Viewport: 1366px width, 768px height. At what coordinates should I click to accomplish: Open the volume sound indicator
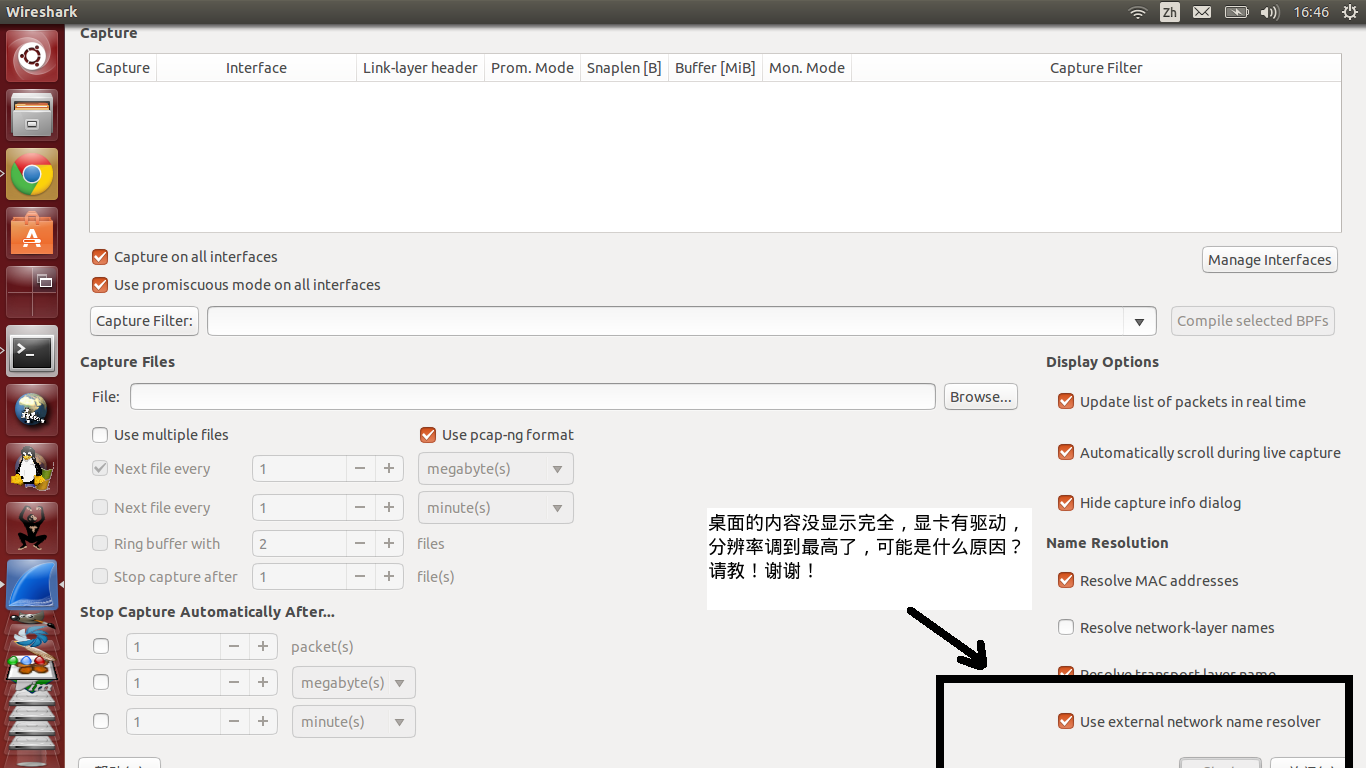[1270, 12]
